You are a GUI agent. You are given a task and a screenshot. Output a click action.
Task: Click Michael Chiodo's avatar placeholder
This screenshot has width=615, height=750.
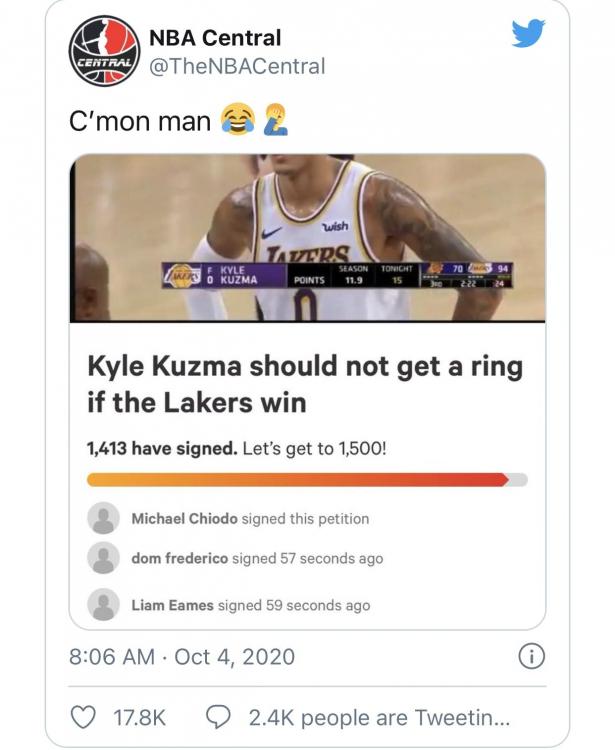tap(103, 518)
